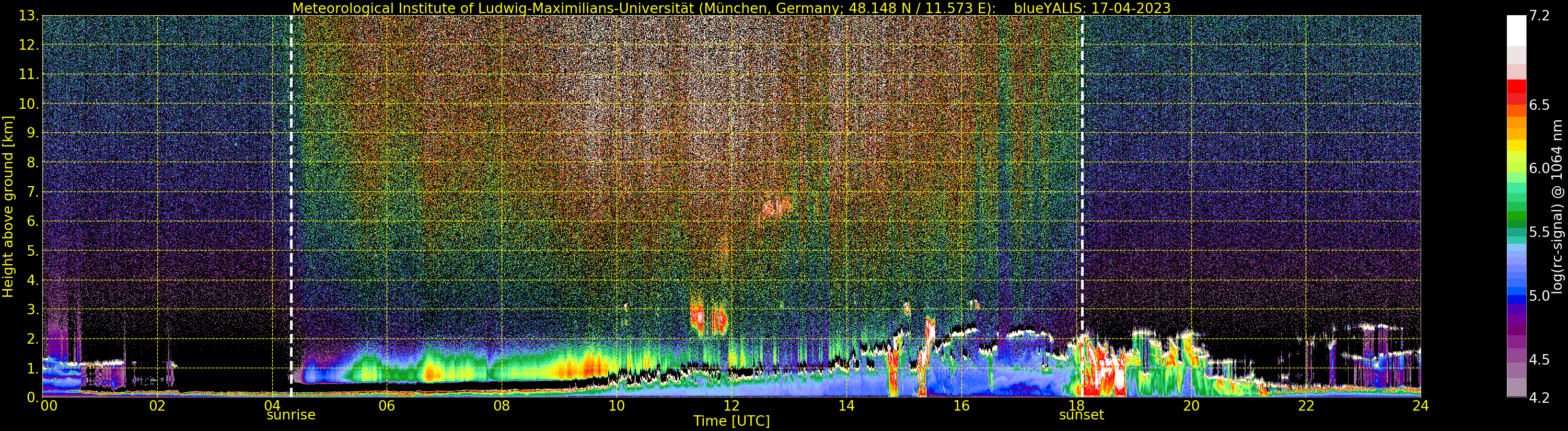
Task: Click the '9.' height tick label
Action: pyautogui.click(x=32, y=133)
